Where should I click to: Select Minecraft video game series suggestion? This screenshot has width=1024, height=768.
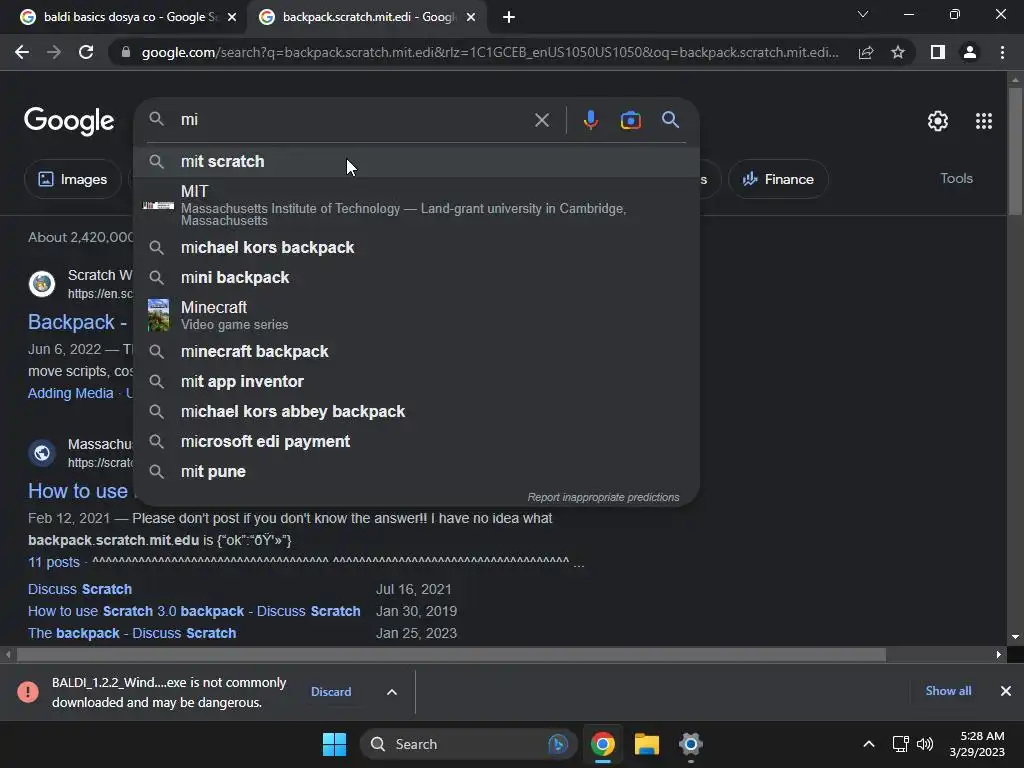[417, 315]
